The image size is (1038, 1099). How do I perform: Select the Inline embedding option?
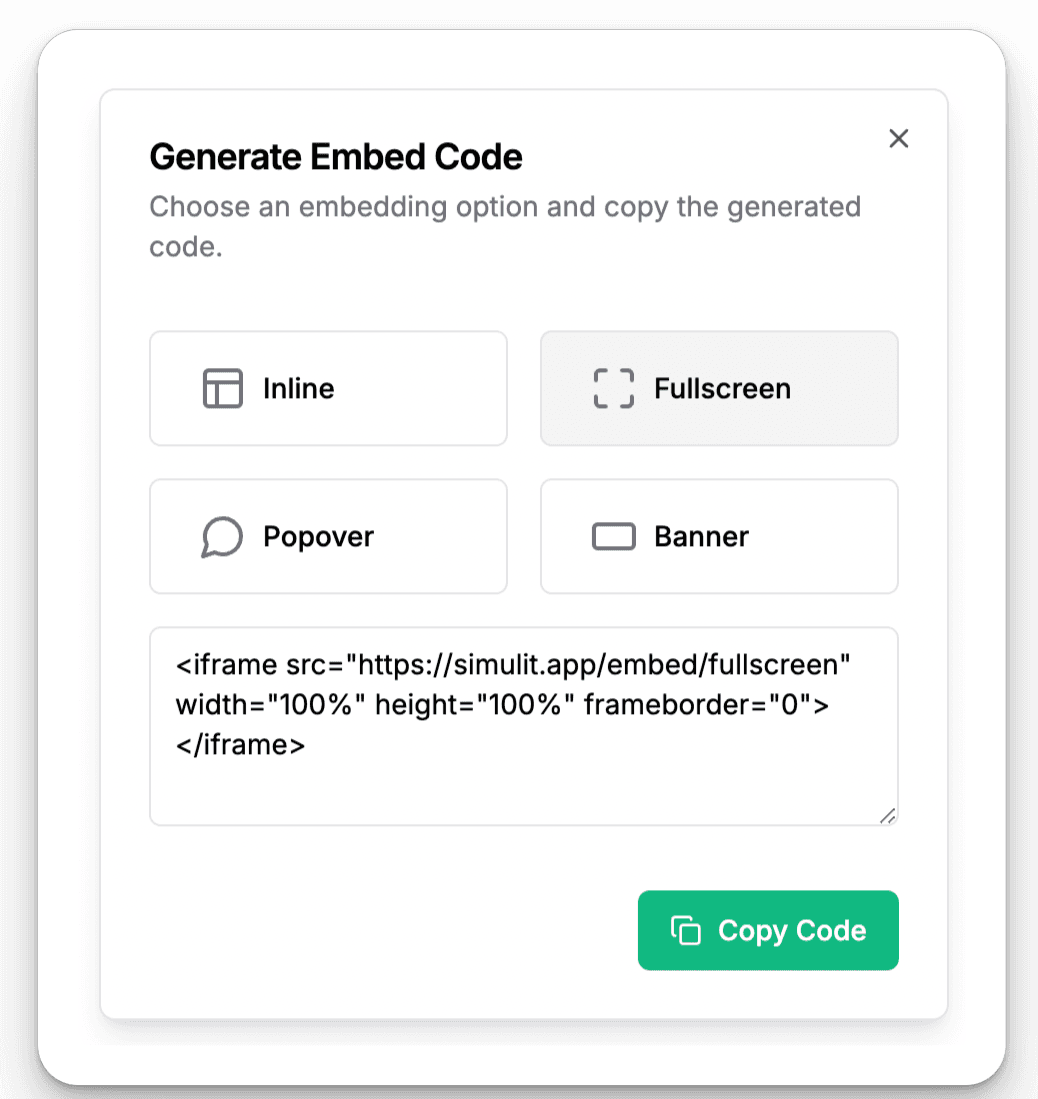pos(328,389)
